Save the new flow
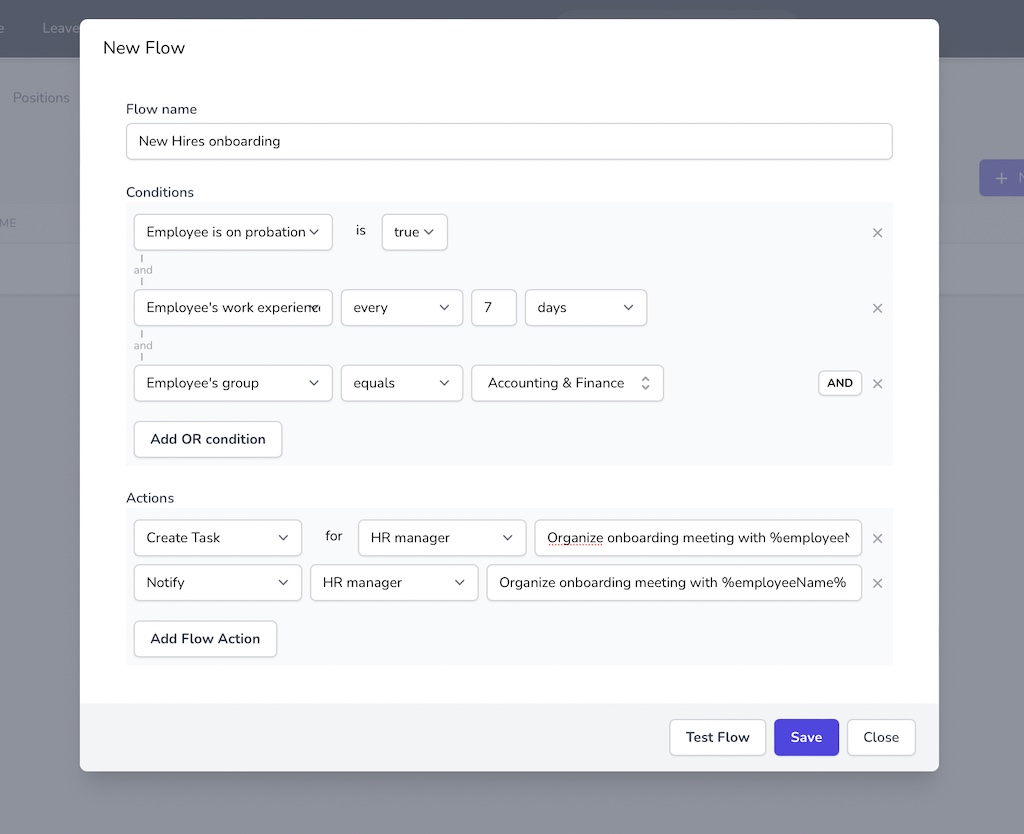The height and width of the screenshot is (834, 1024). (806, 737)
